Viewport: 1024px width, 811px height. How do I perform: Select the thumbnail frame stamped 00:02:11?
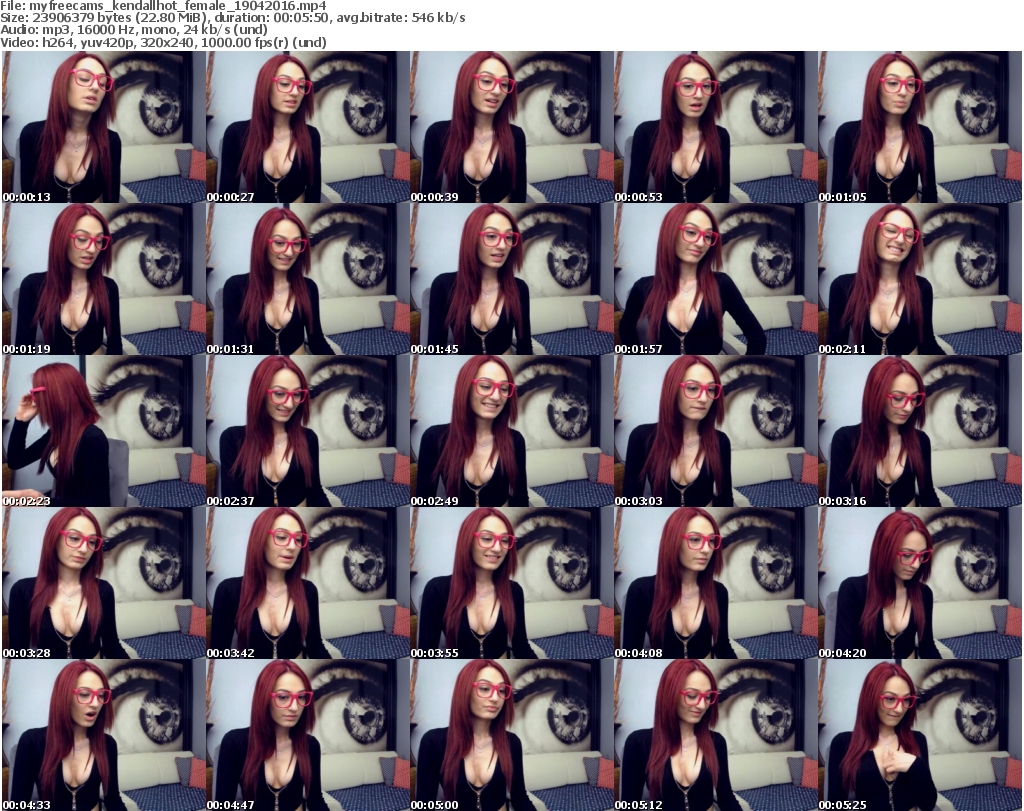tap(920, 279)
